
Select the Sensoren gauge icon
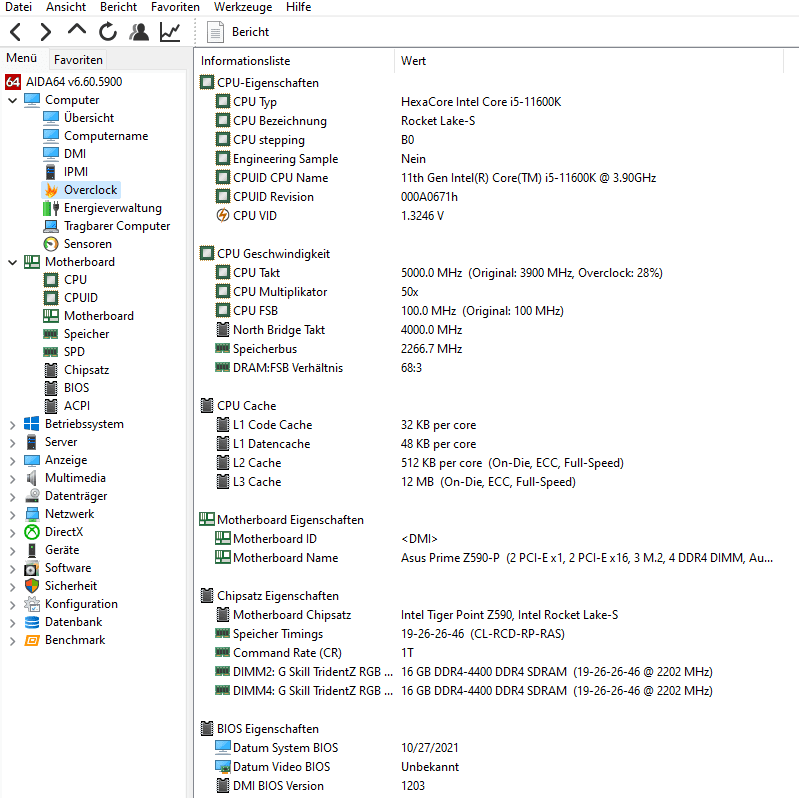coord(51,244)
